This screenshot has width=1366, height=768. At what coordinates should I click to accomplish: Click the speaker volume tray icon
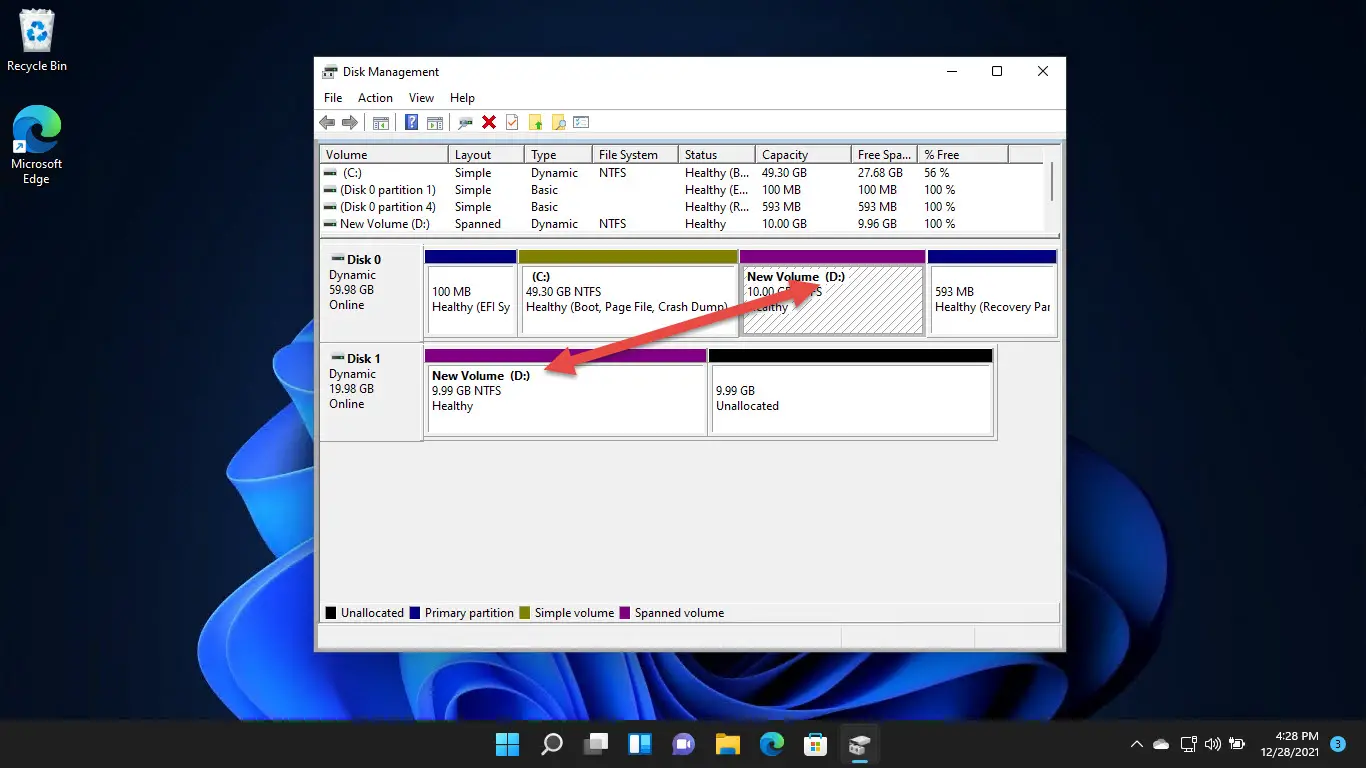coord(1213,744)
